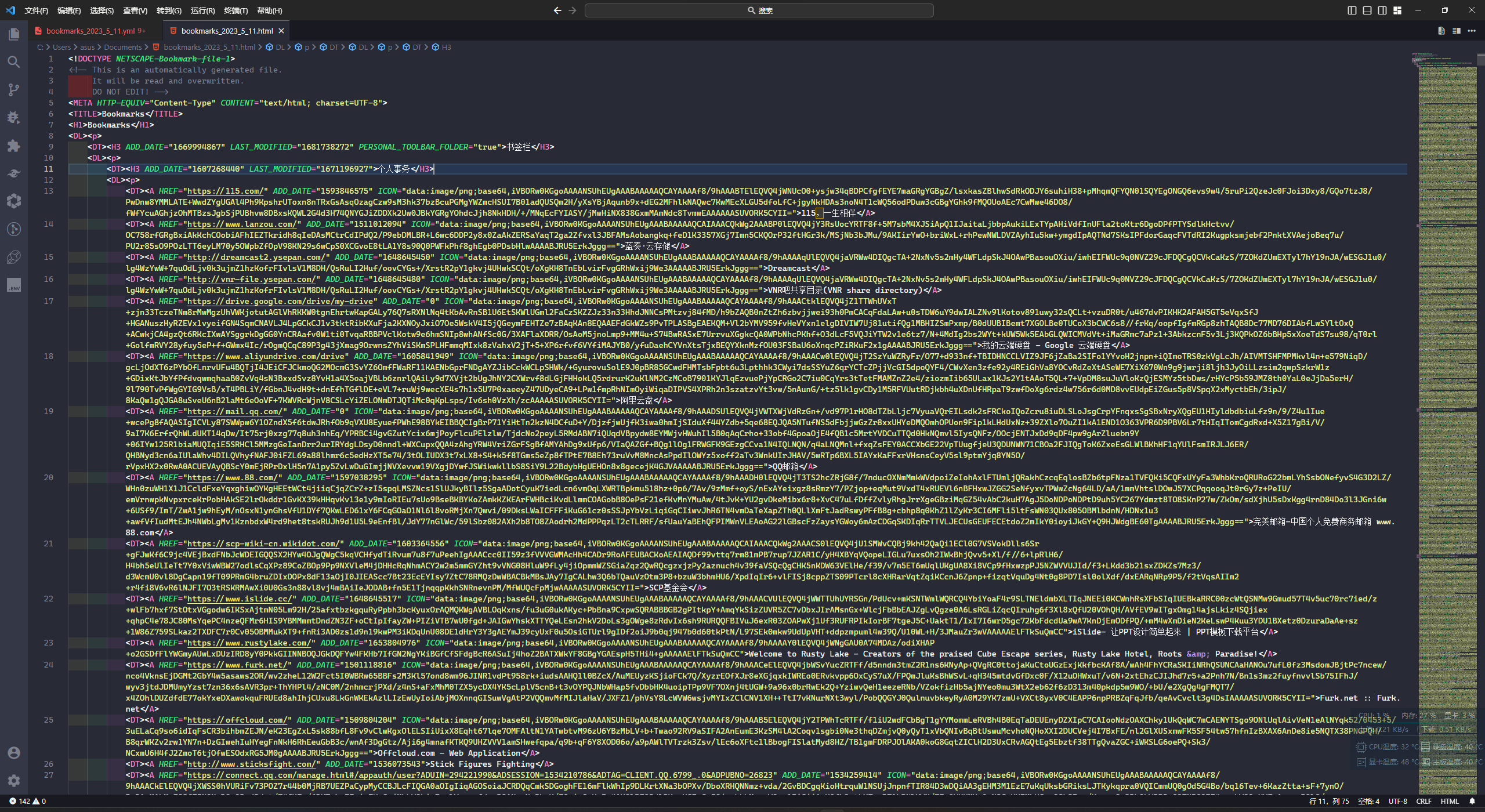This screenshot has width=1485, height=812.
Task: Expand the H3 breadcrumb at path end
Action: (x=445, y=47)
